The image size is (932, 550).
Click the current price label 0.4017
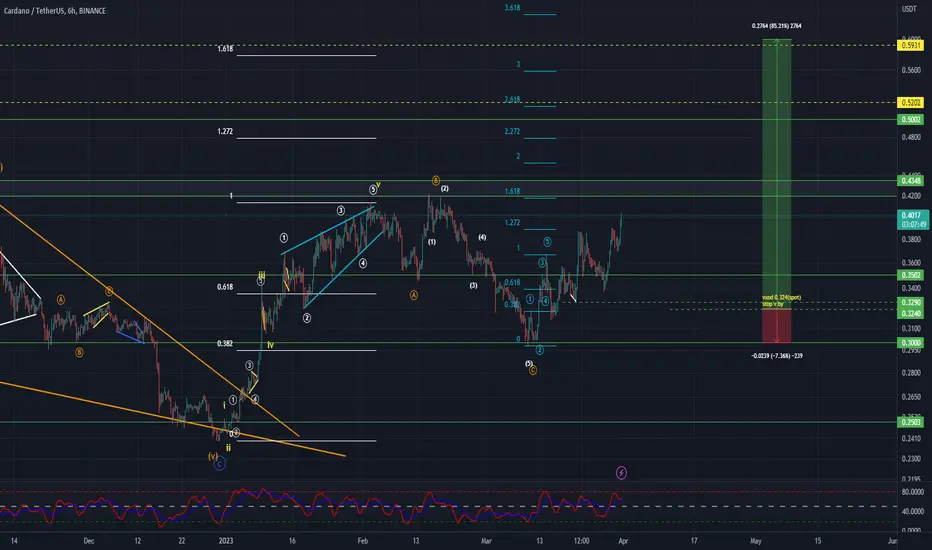[x=911, y=215]
